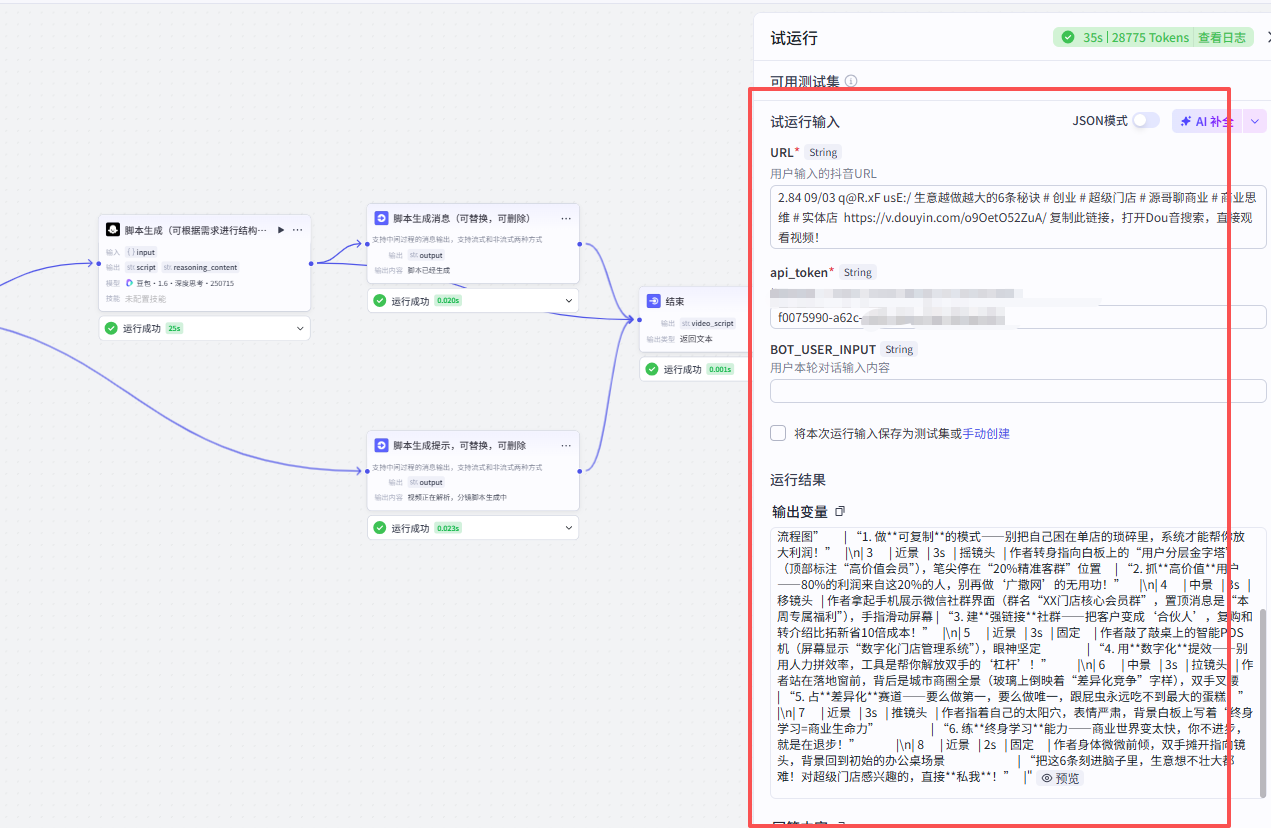Open 查看日志 to view logs
1271x828 pixels.
pyautogui.click(x=1222, y=38)
